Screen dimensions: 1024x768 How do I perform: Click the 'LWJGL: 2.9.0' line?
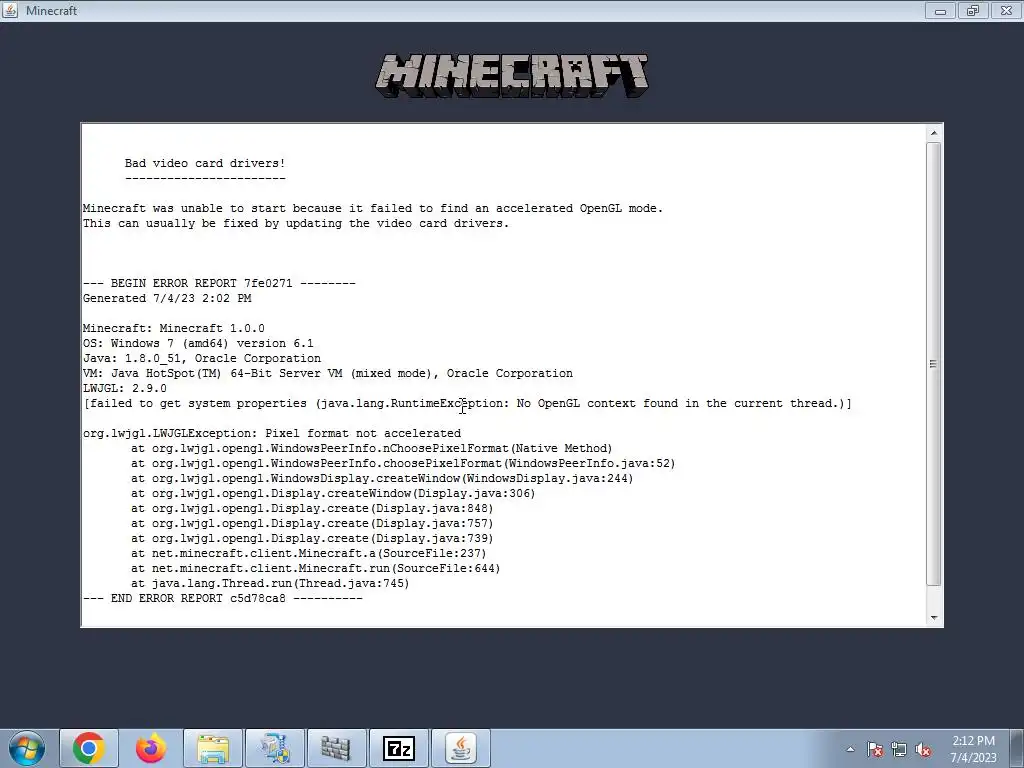click(125, 389)
